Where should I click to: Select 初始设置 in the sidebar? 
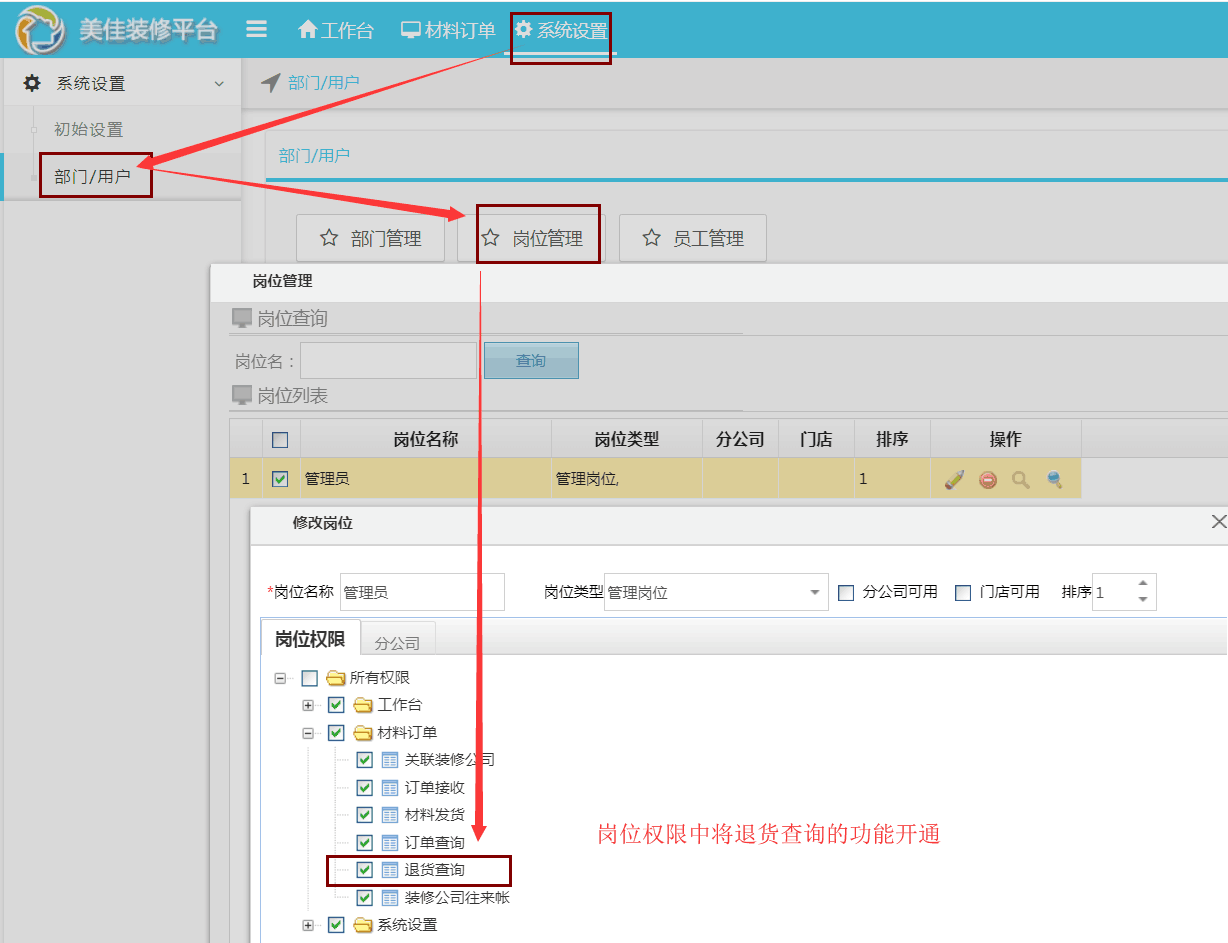(x=88, y=129)
